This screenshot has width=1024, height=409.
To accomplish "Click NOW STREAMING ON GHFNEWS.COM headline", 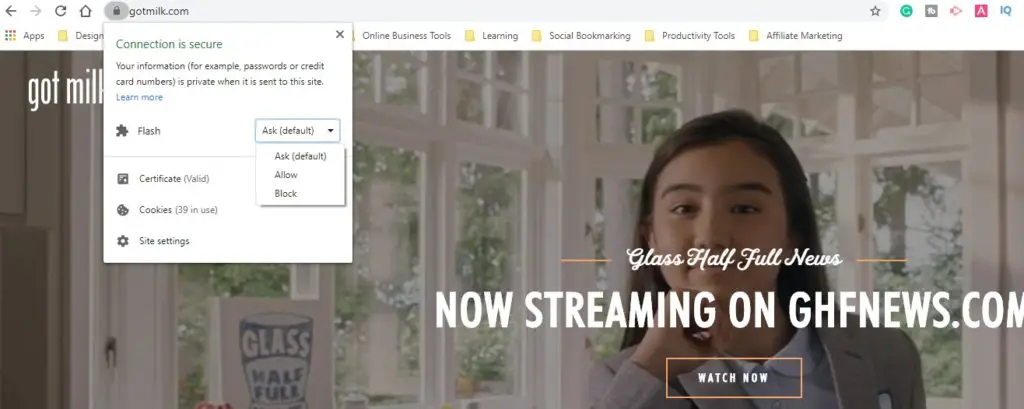I will 729,310.
